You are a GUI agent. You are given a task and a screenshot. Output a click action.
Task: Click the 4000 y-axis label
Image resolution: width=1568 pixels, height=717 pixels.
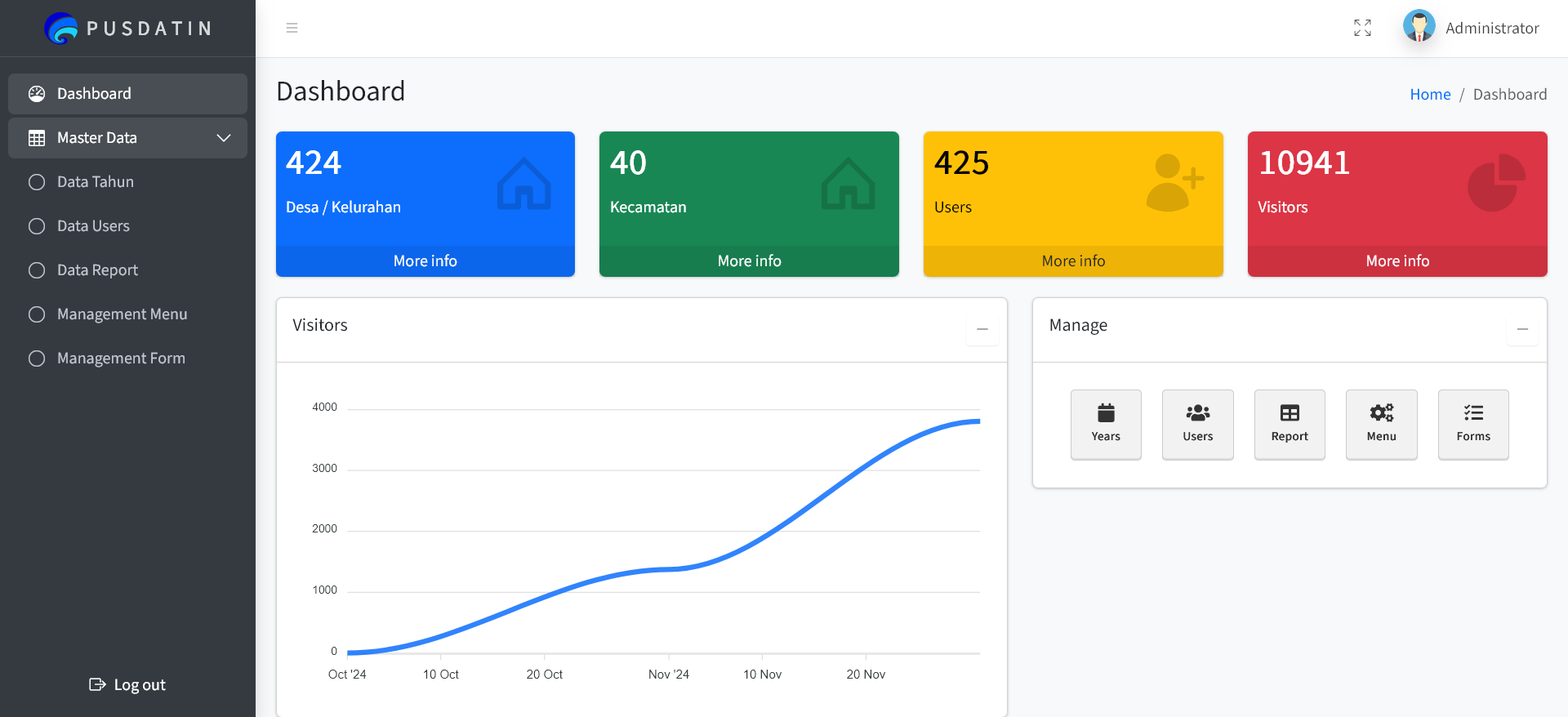pos(324,407)
